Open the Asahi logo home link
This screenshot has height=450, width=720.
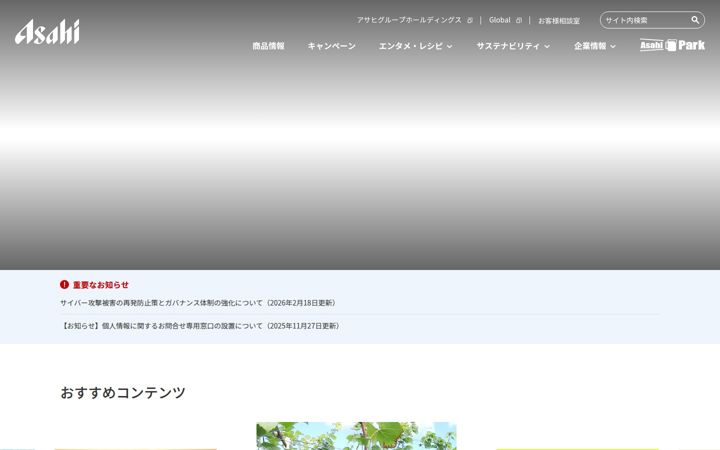point(47,32)
